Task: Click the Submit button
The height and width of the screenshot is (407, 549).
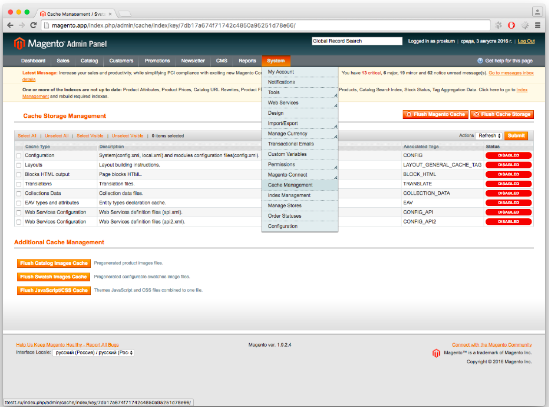Action: (516, 136)
